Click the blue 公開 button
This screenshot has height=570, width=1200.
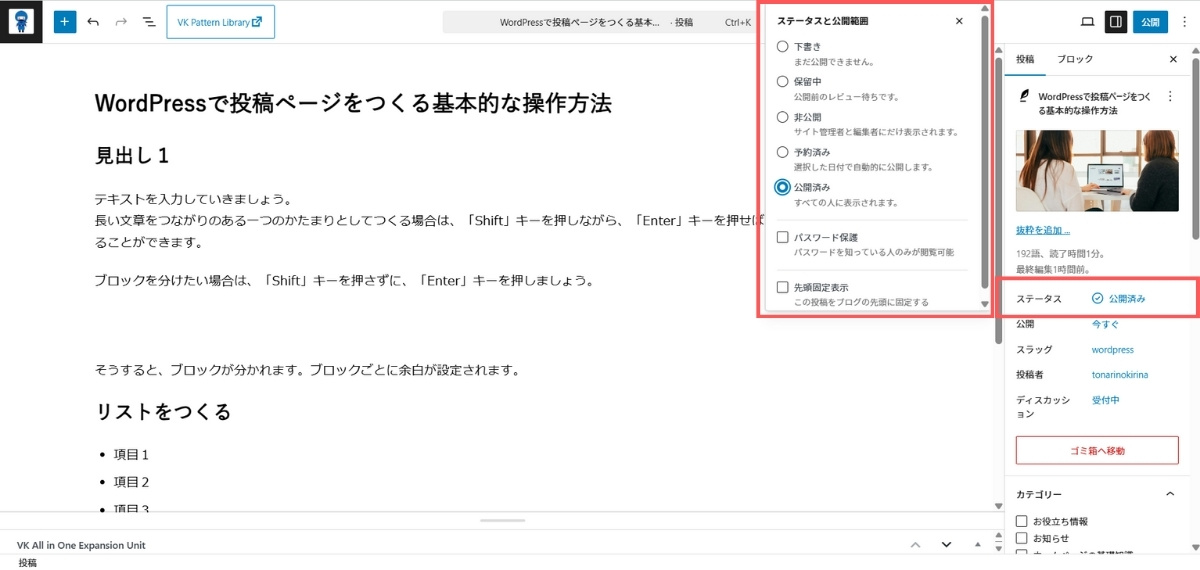point(1150,21)
